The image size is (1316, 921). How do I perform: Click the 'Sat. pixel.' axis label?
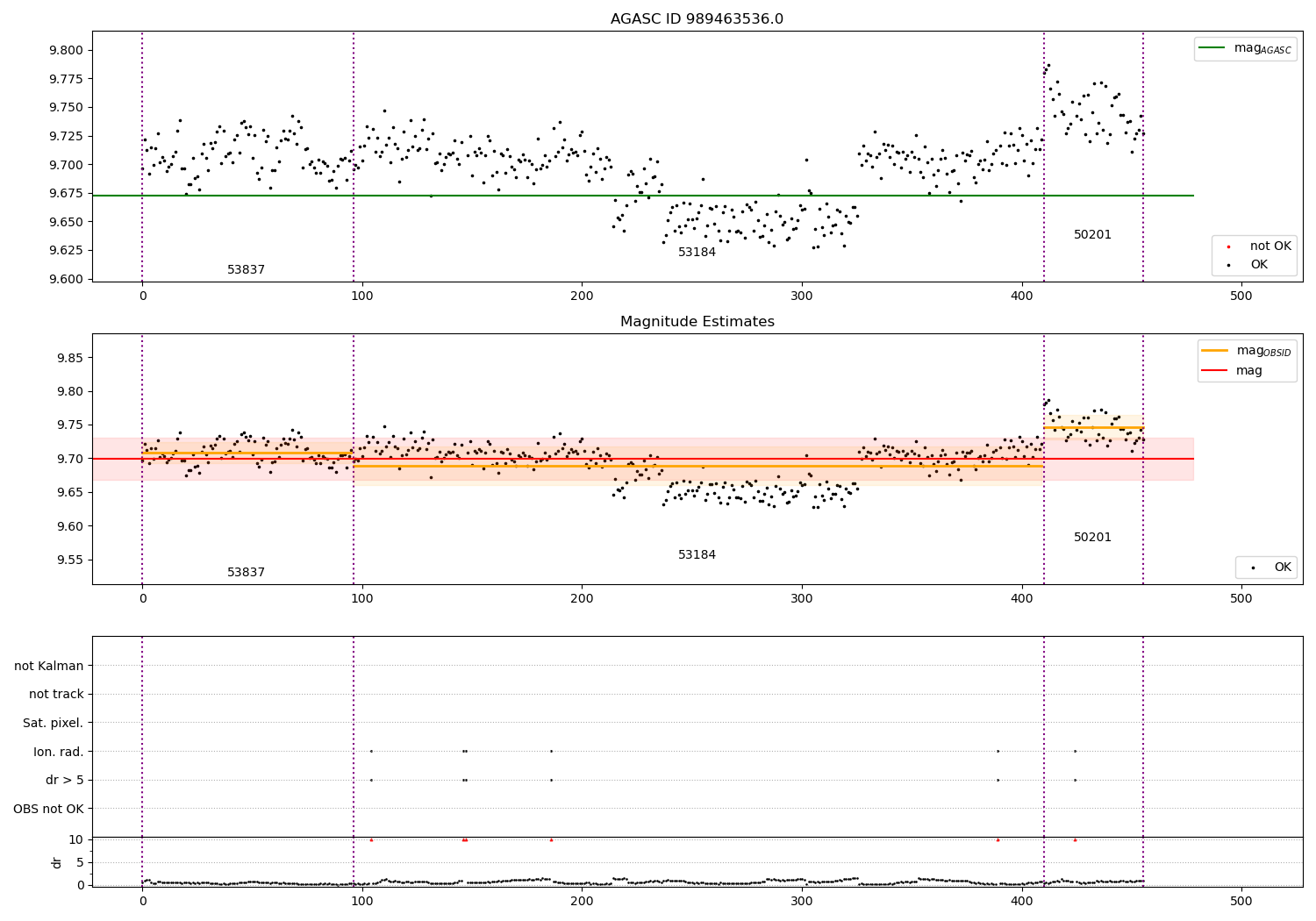pyautogui.click(x=54, y=723)
